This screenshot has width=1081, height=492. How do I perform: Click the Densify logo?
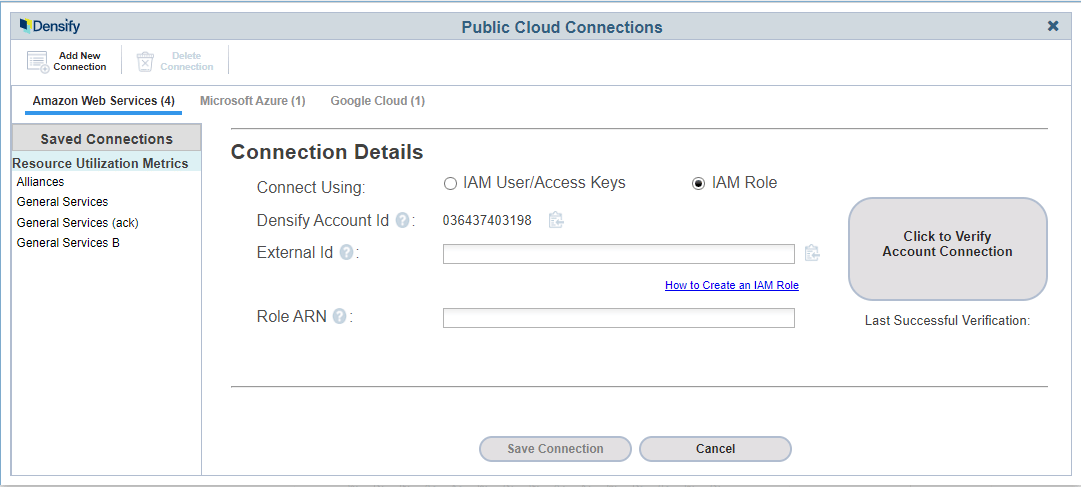(x=50, y=27)
